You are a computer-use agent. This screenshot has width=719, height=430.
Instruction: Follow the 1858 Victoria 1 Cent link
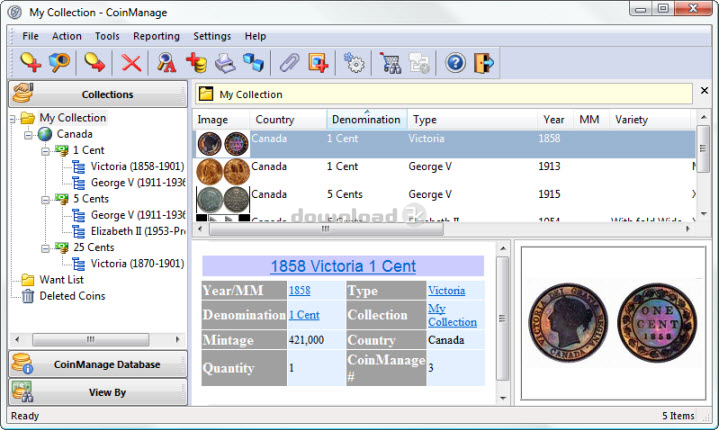tap(343, 266)
